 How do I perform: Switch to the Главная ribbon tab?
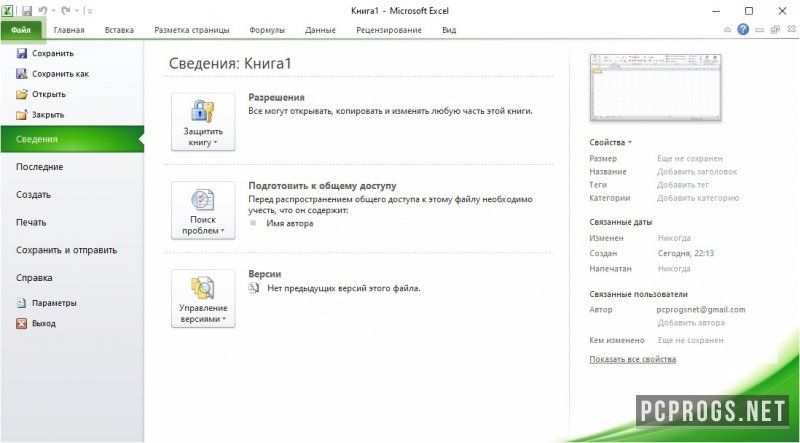click(x=69, y=30)
